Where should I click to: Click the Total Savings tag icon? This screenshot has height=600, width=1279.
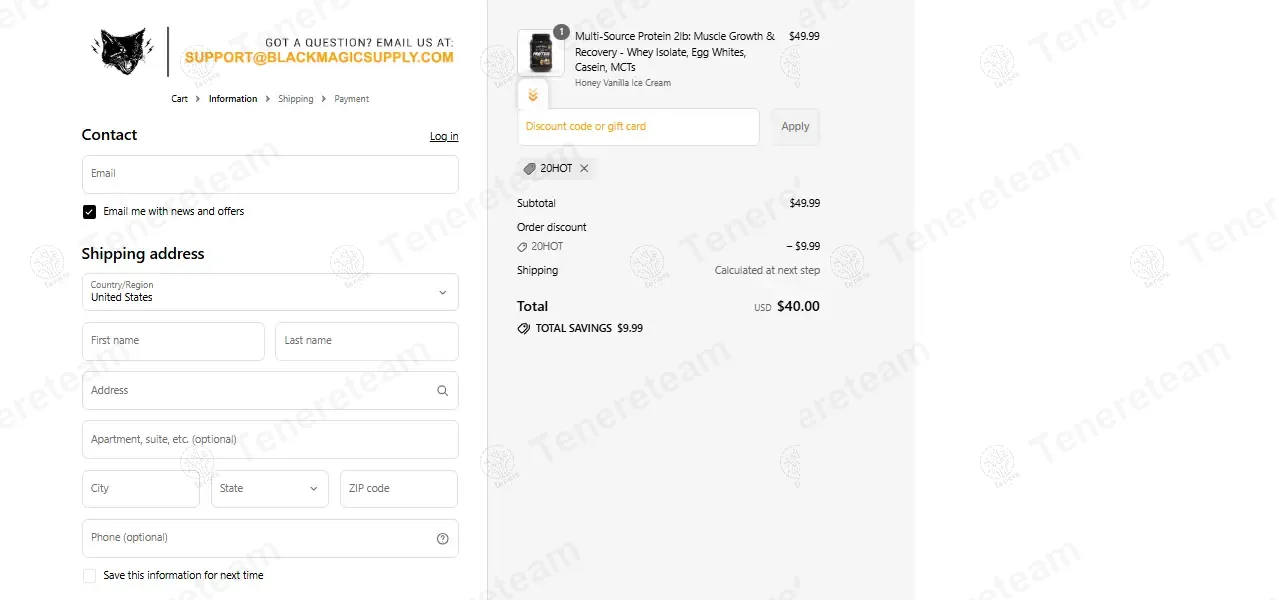tap(523, 328)
